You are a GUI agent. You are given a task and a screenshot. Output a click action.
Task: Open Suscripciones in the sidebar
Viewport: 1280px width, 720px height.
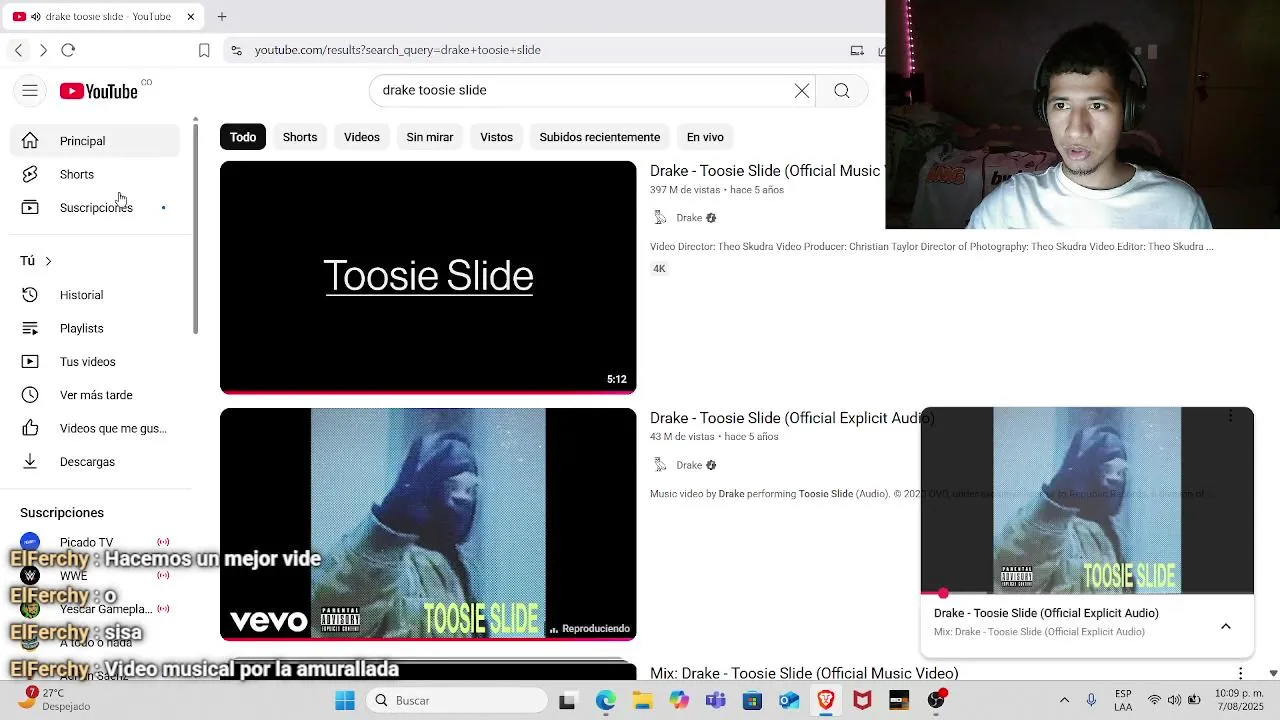(x=95, y=207)
